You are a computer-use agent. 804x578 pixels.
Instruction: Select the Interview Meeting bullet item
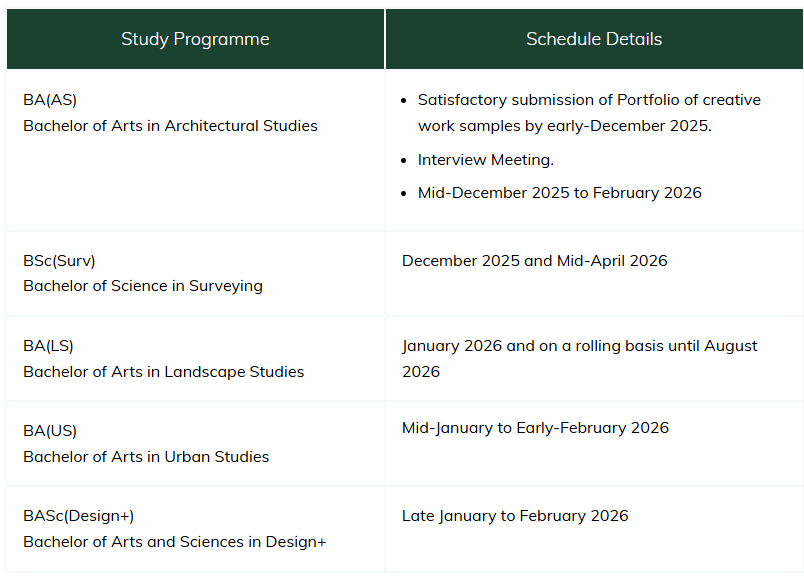coord(486,160)
